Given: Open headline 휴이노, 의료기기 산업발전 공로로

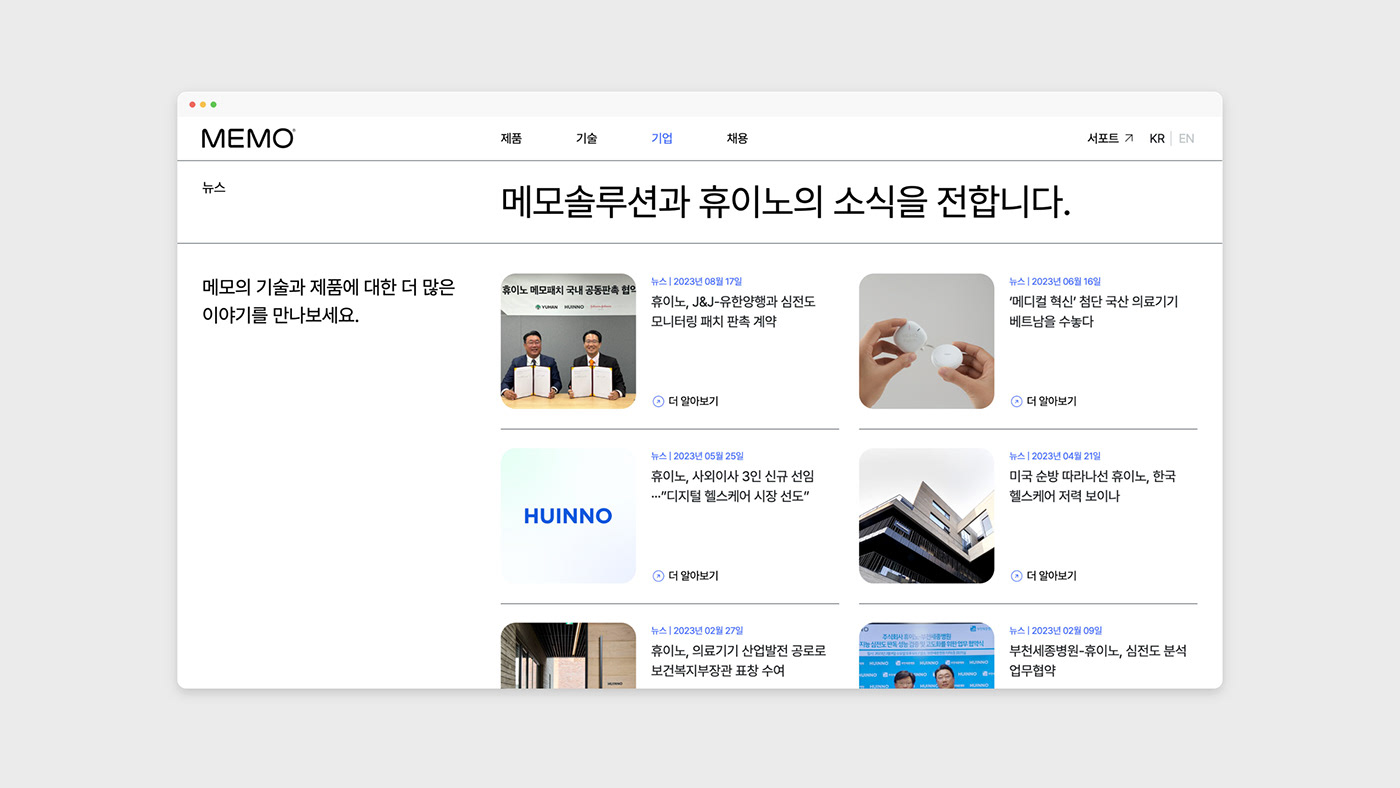Looking at the screenshot, I should coord(738,660).
